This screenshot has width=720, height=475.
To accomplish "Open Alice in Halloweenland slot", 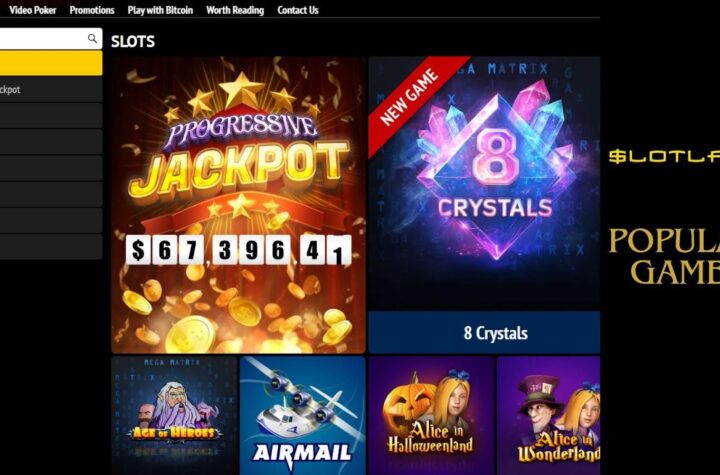I will [x=431, y=415].
